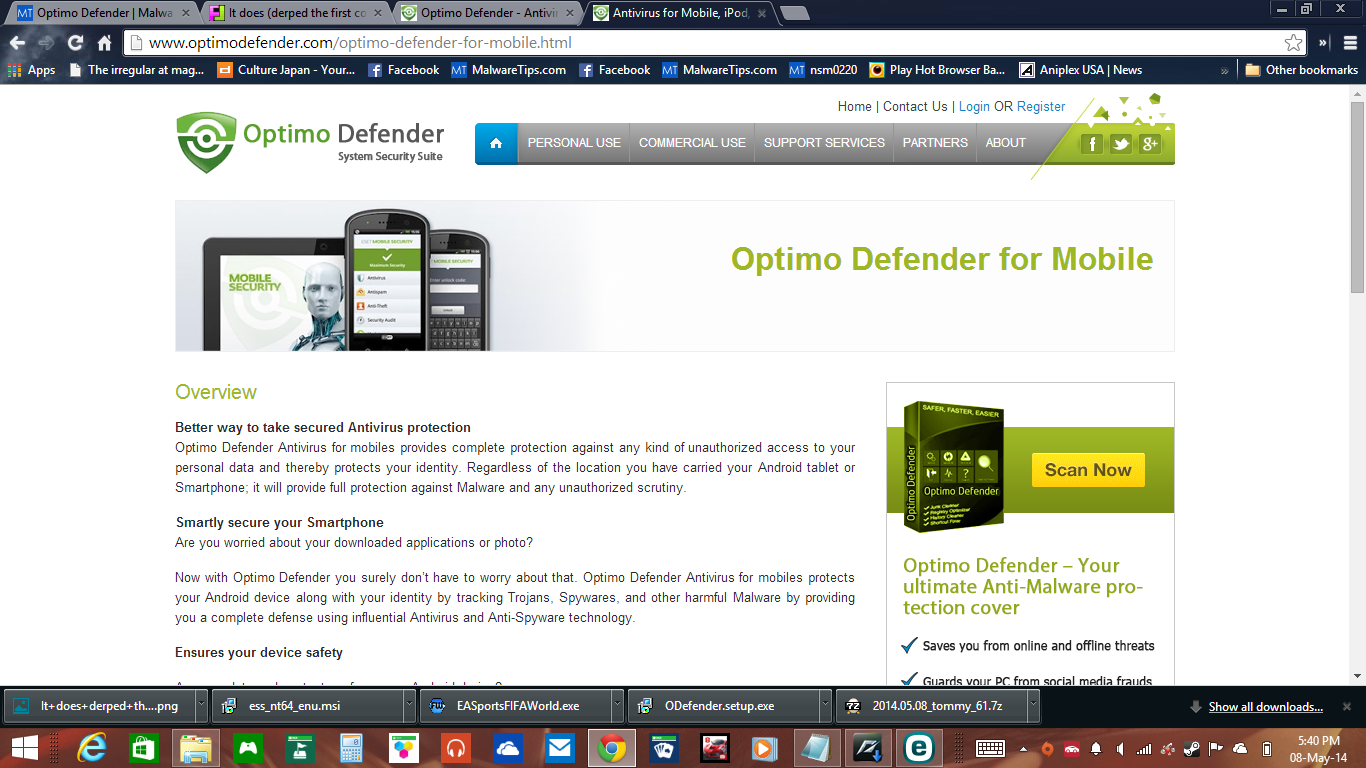Open the Action Center flag tray icon

tap(1216, 748)
